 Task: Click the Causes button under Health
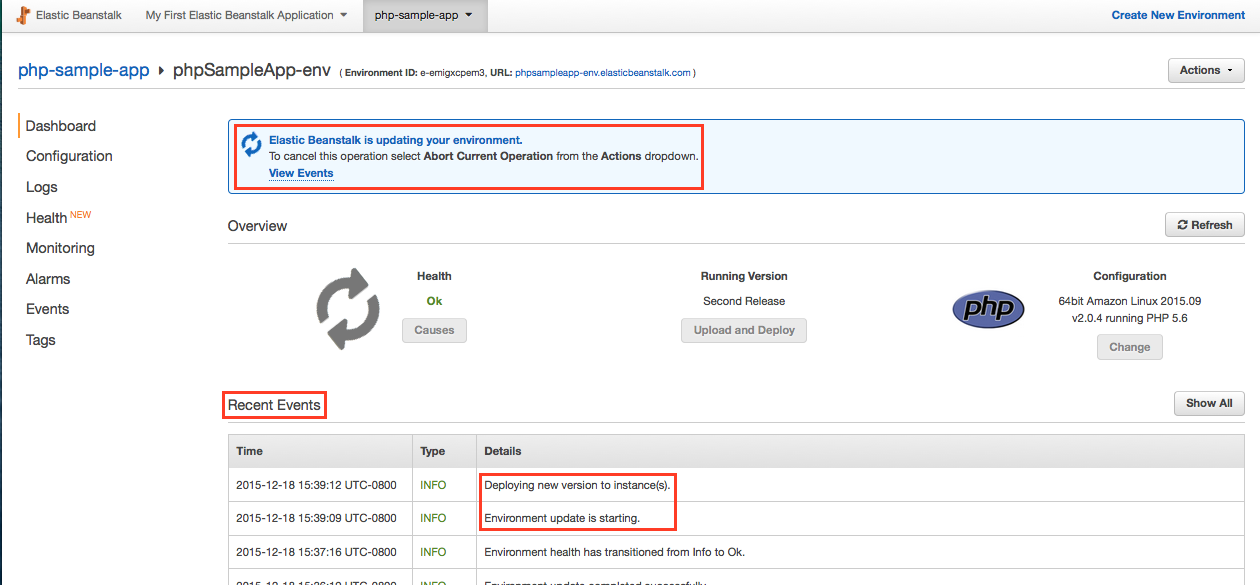tap(434, 330)
